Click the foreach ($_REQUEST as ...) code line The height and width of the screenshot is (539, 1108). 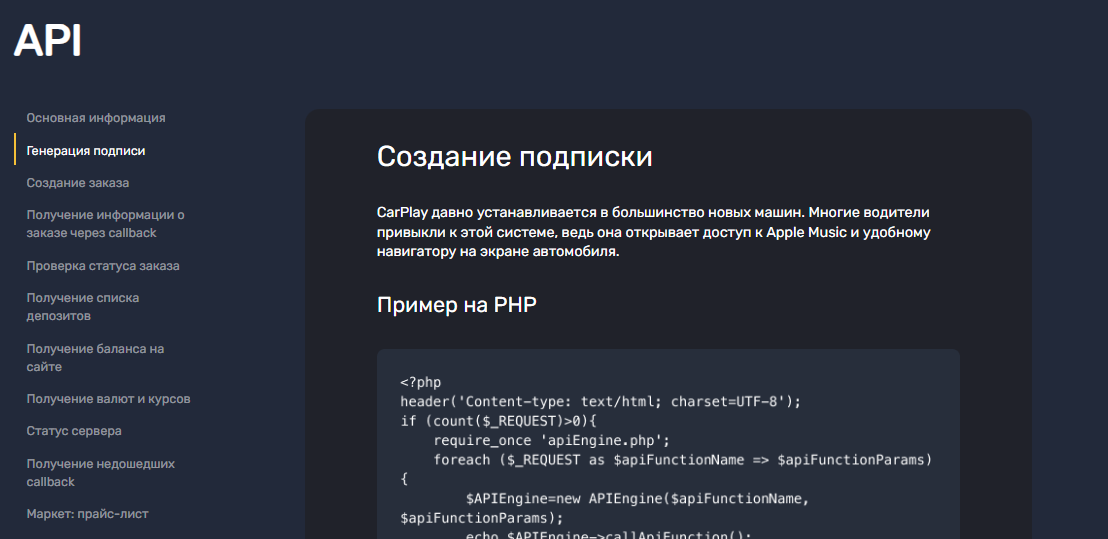pyautogui.click(x=666, y=469)
